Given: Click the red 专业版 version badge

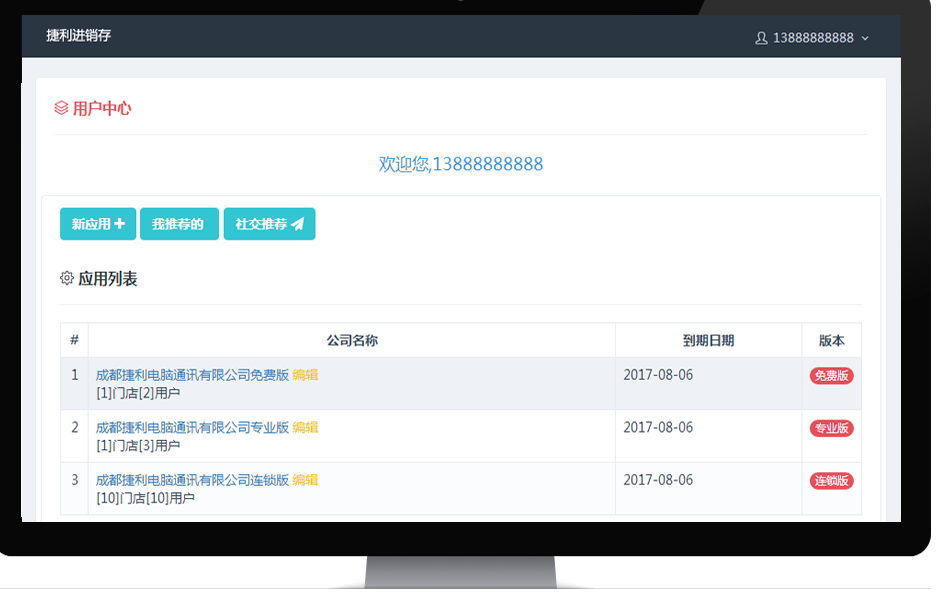Looking at the screenshot, I should (x=831, y=428).
